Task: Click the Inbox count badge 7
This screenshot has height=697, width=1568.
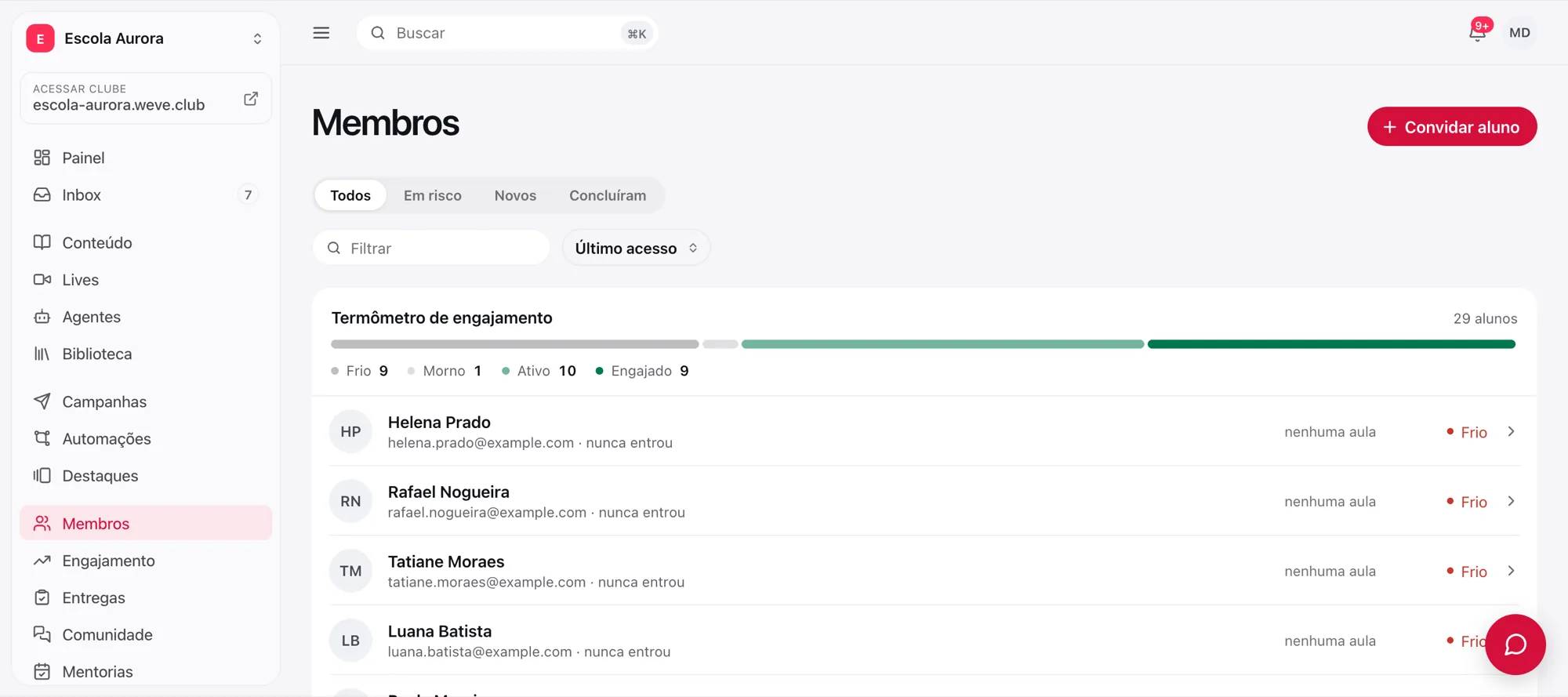Action: coord(248,194)
